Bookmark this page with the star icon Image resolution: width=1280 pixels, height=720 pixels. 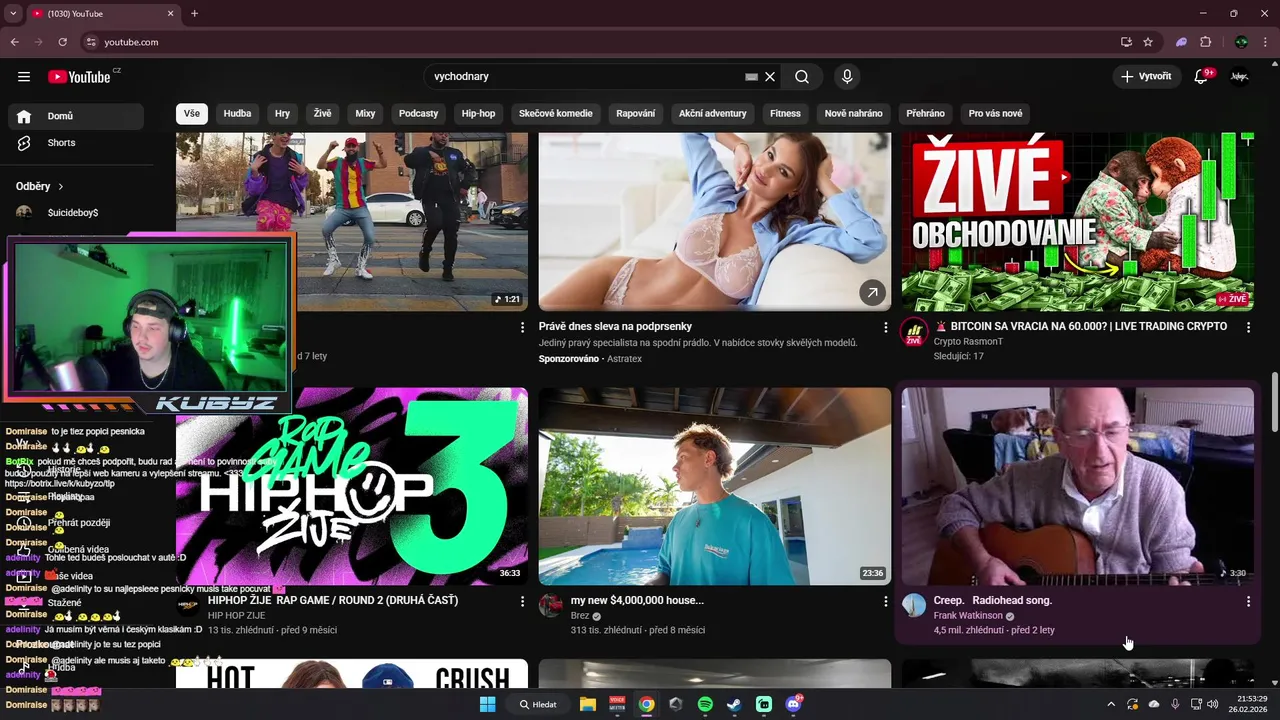click(1148, 42)
